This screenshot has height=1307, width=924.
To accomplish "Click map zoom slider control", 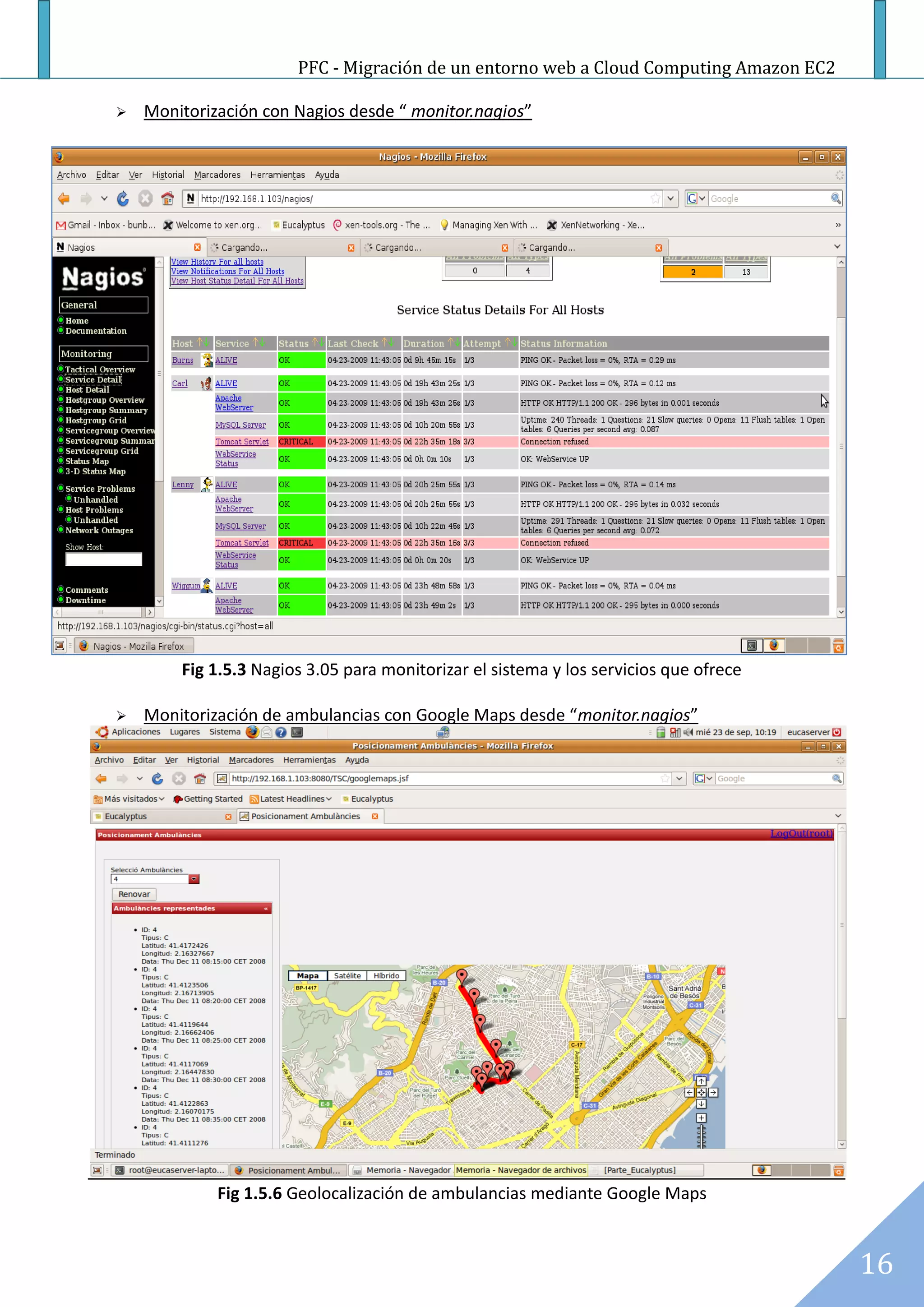I will pyautogui.click(x=702, y=1137).
